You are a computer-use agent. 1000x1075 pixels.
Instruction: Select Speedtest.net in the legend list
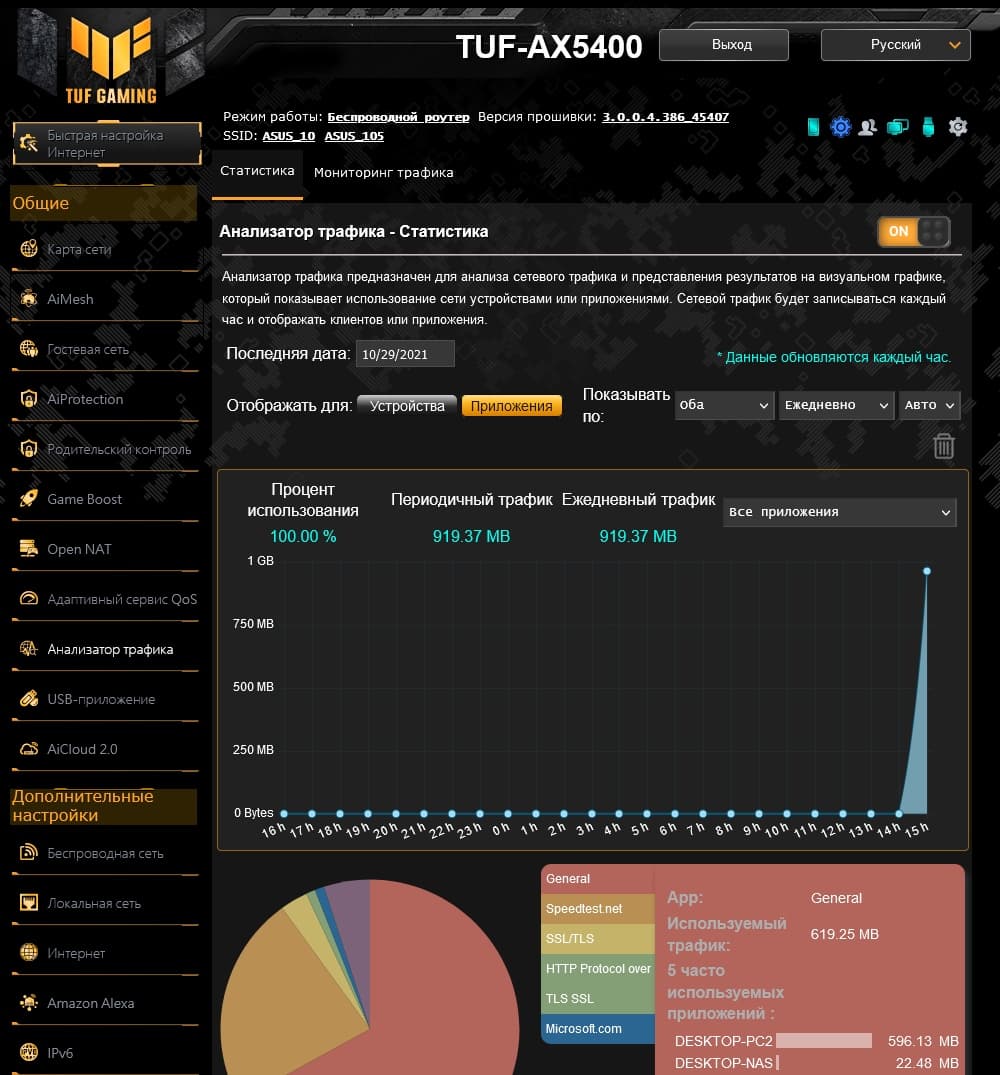click(598, 909)
